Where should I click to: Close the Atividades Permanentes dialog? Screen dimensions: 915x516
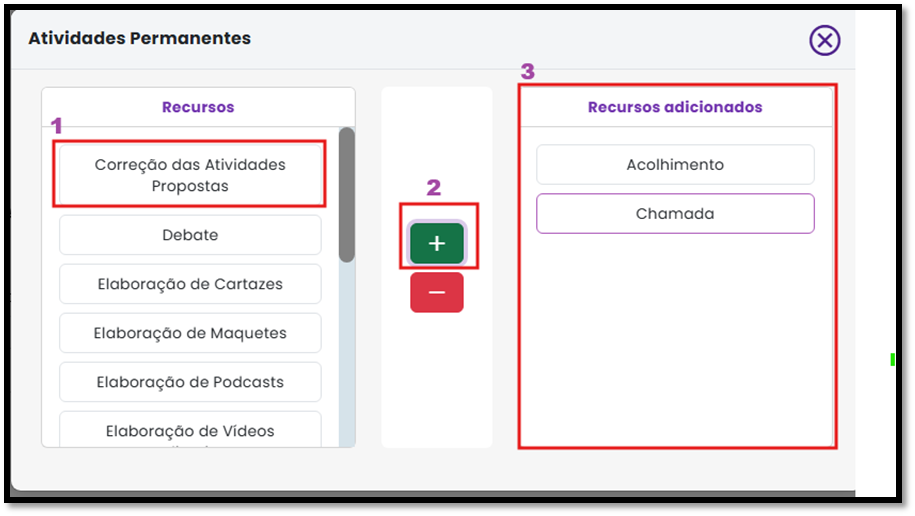(824, 40)
